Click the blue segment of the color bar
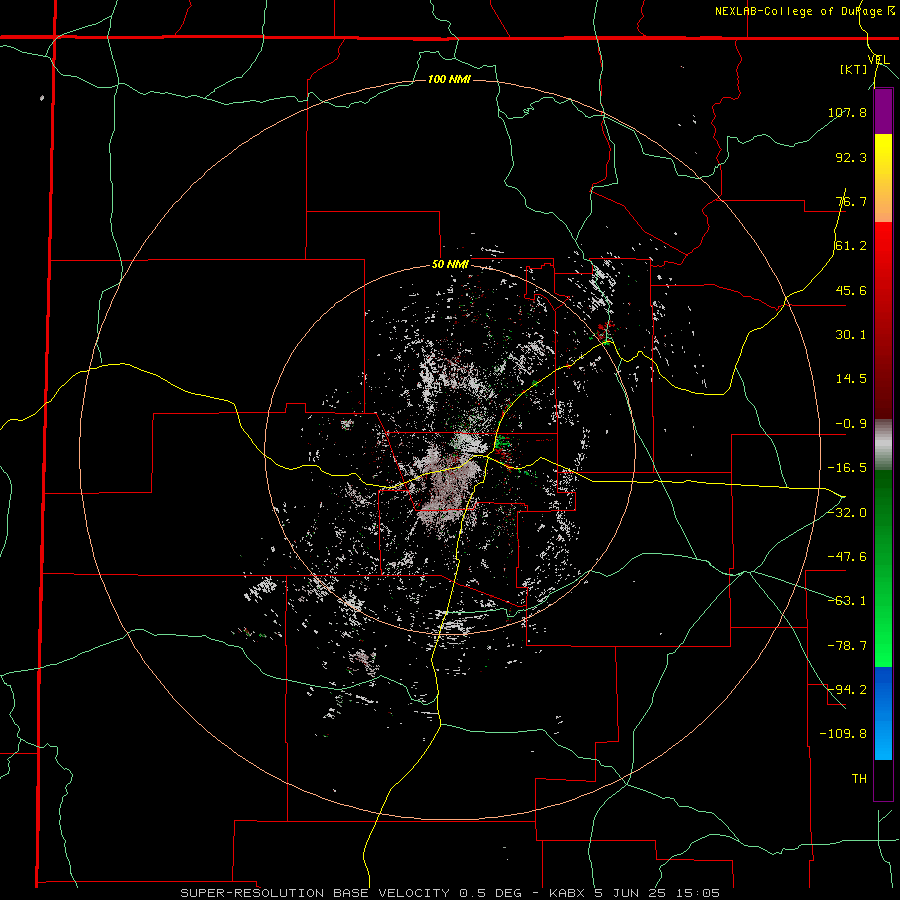900x900 pixels. (x=883, y=713)
